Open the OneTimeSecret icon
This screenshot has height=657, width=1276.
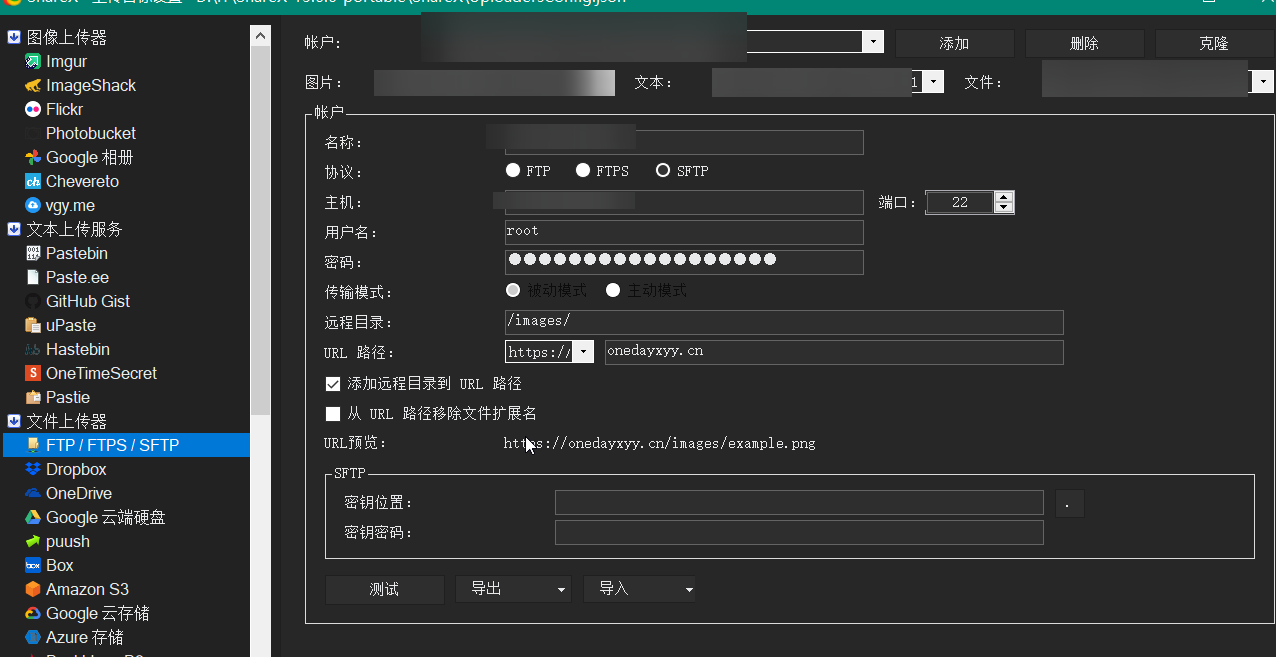[x=33, y=374]
